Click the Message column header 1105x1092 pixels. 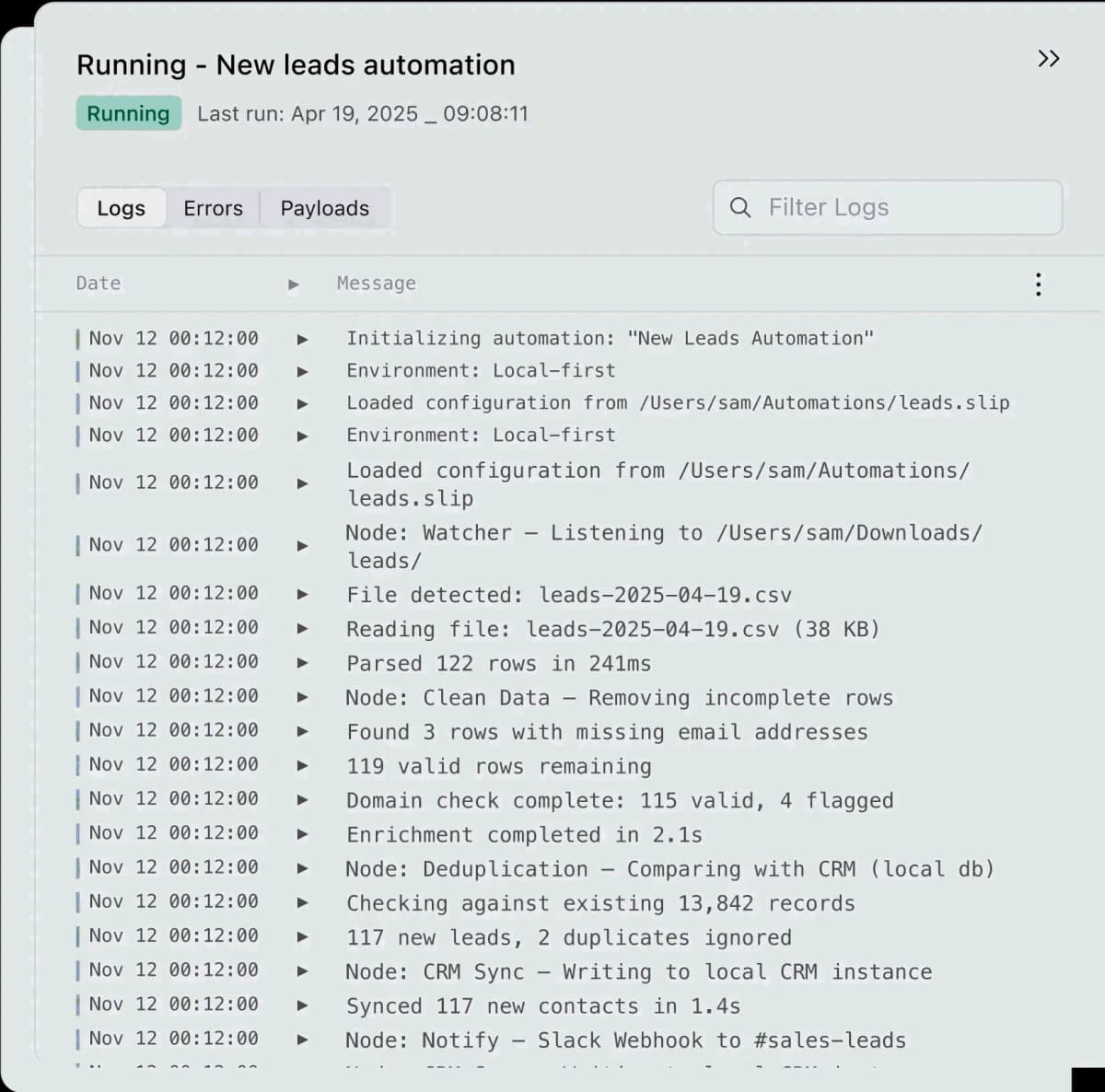point(376,284)
